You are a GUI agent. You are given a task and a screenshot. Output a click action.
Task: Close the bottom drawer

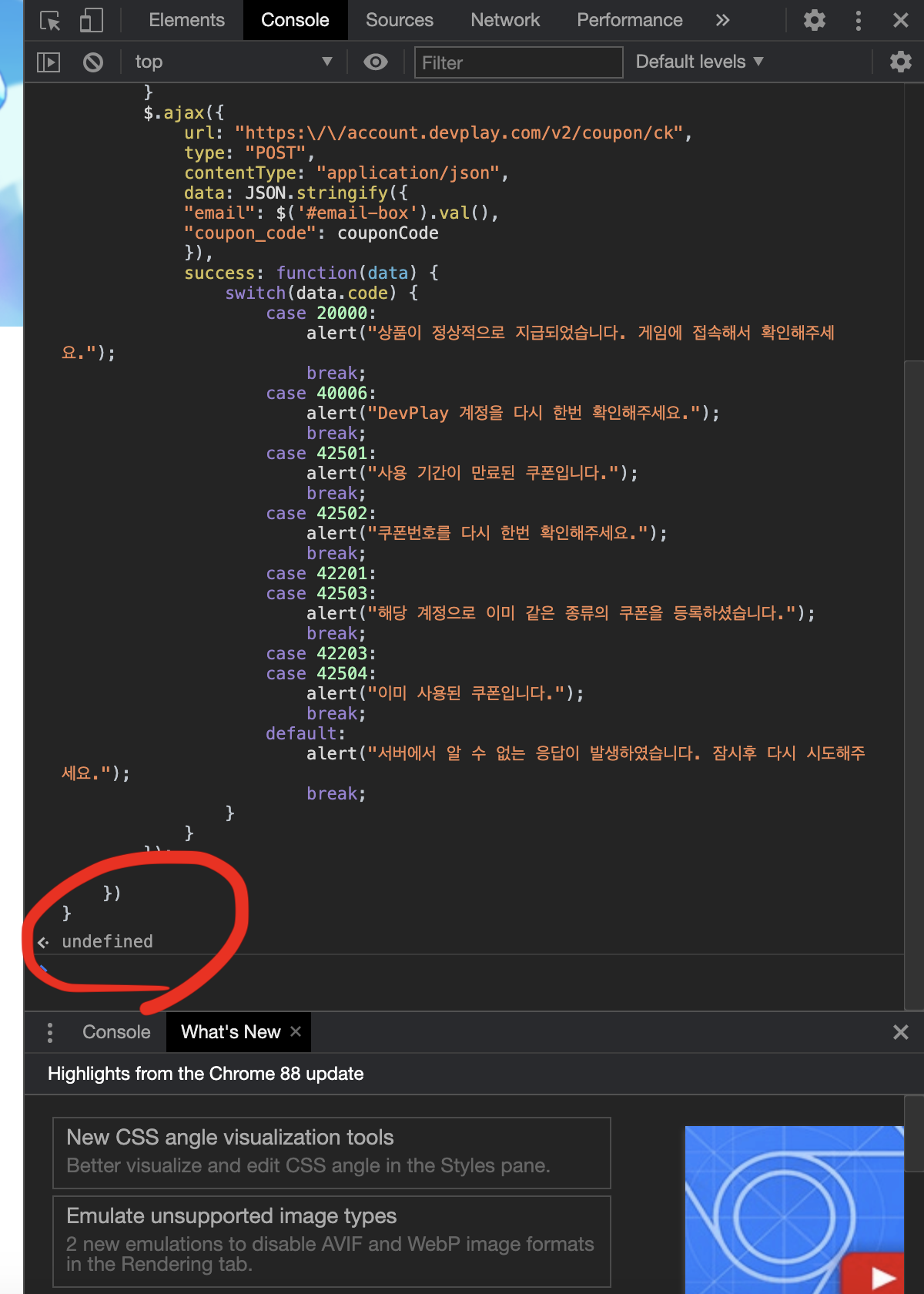tap(900, 1032)
